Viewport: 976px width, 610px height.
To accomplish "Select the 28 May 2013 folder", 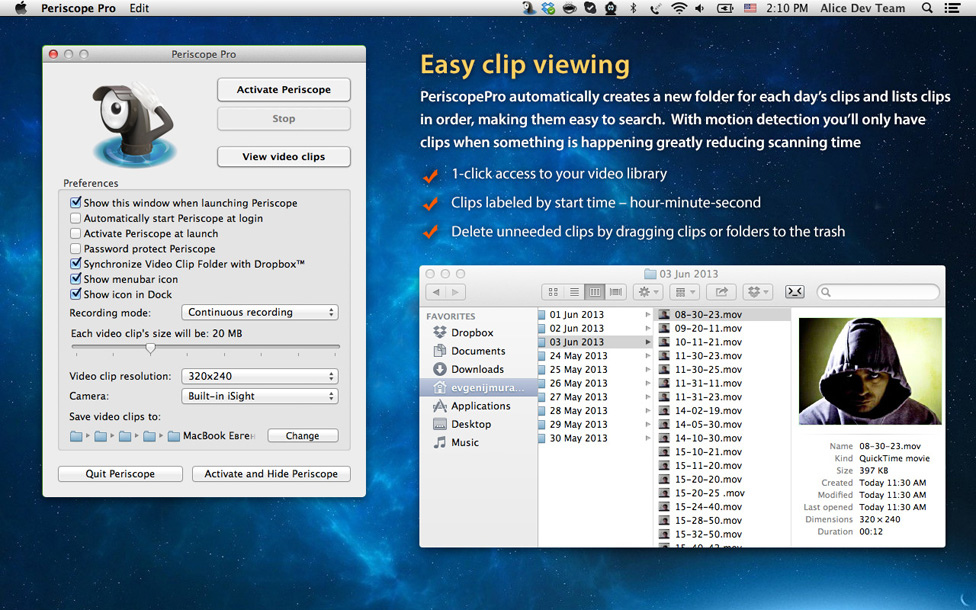I will click(x=578, y=411).
